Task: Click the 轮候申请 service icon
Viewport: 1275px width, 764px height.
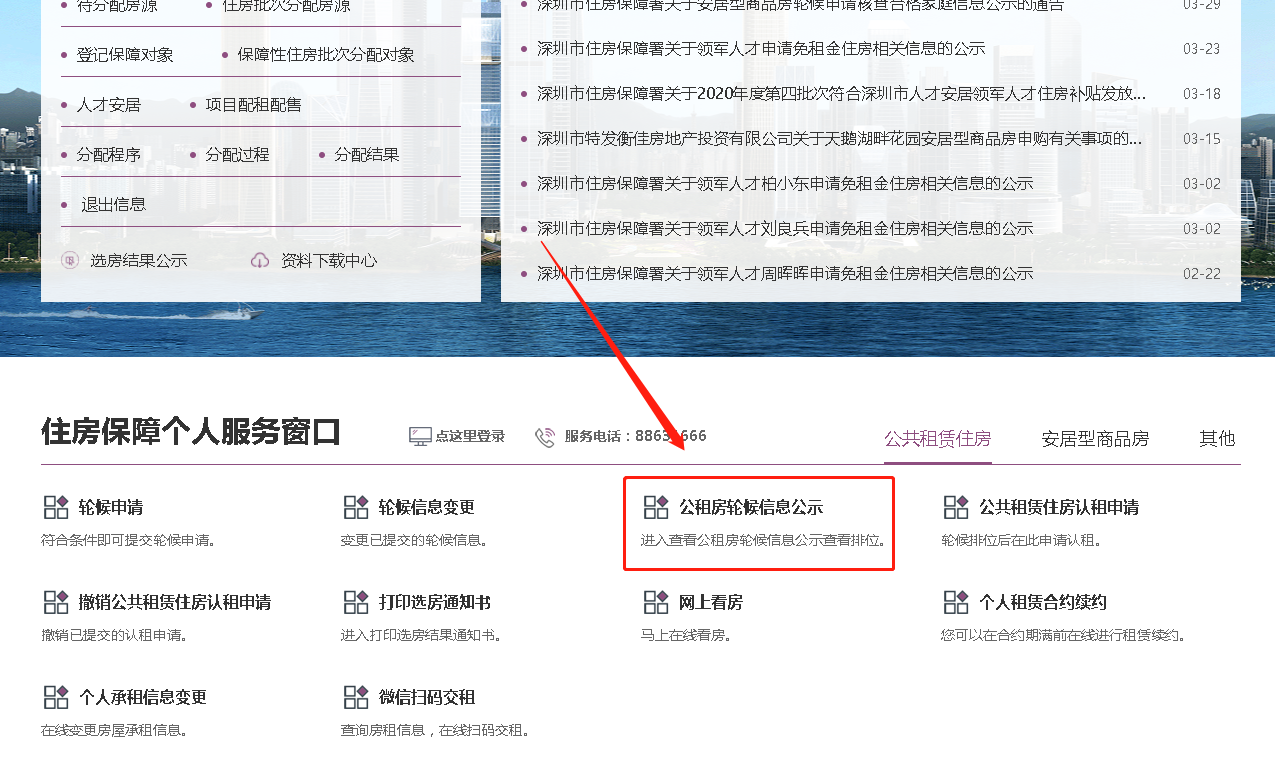Action: (x=56, y=506)
